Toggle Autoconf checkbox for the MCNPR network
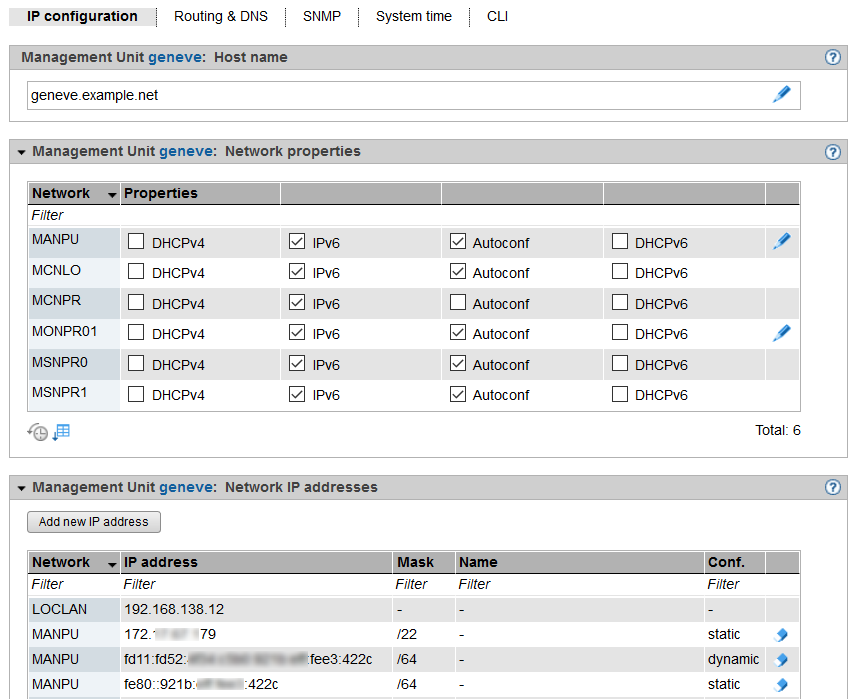 458,303
